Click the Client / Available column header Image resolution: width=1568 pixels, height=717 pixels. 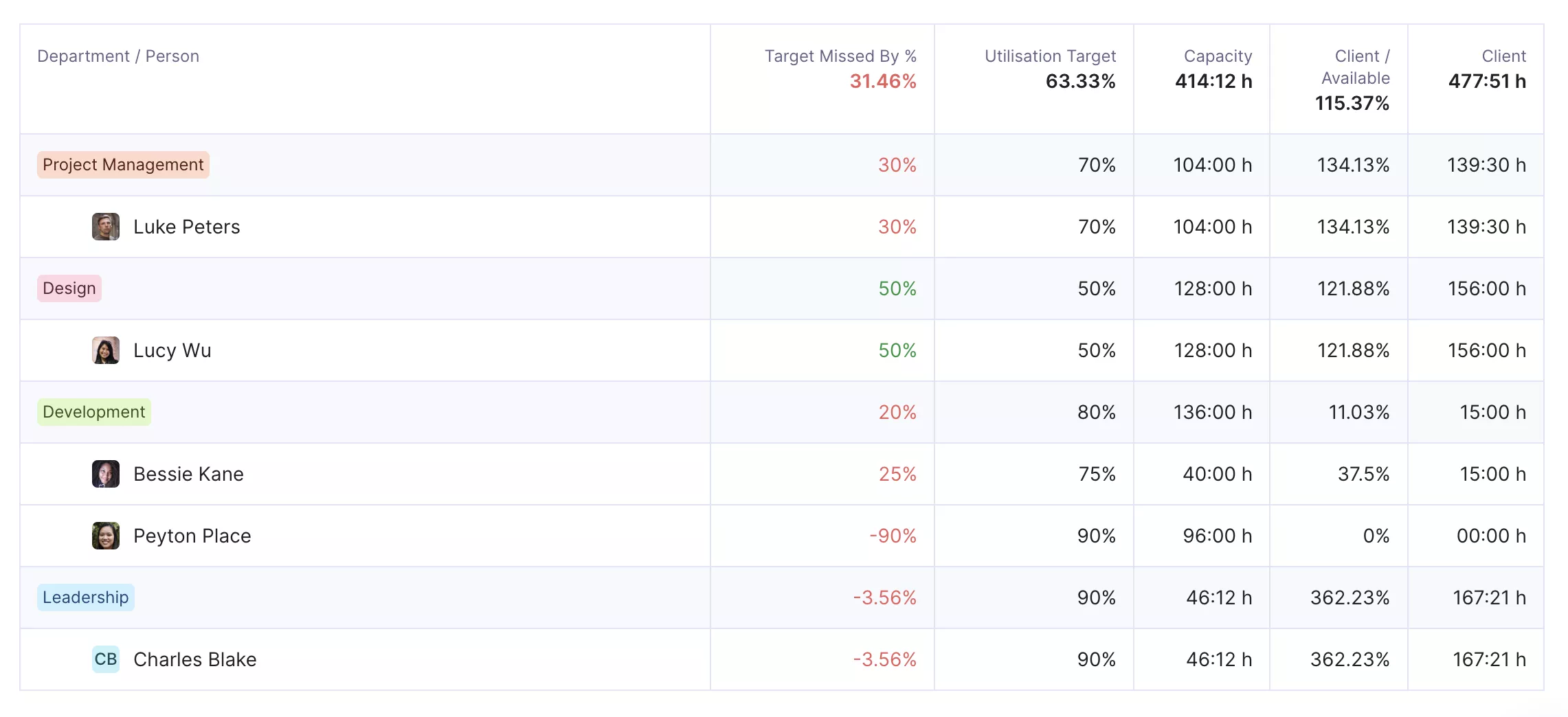(1356, 67)
